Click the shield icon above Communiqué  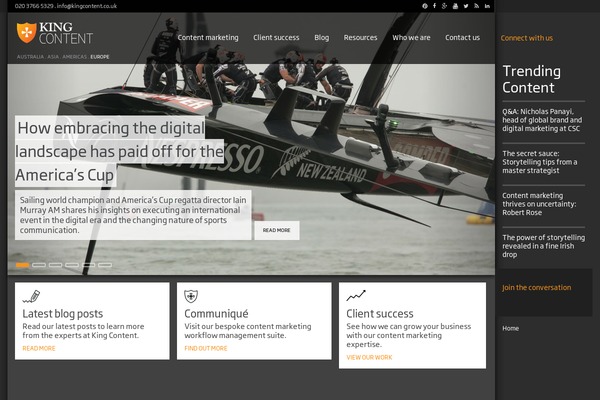coord(191,296)
